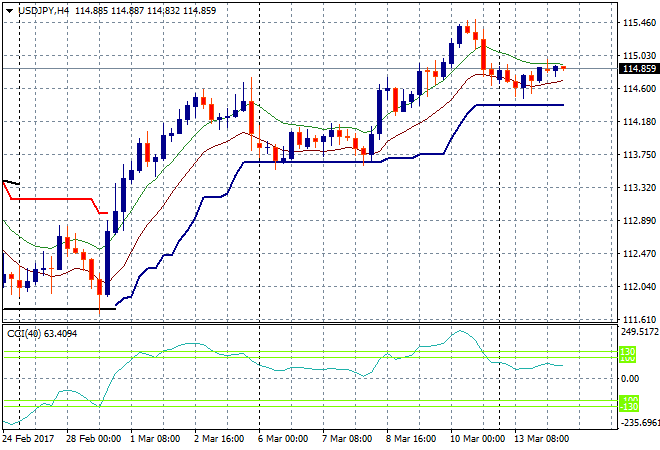Click the CCI scale value 0.00

(x=630, y=379)
